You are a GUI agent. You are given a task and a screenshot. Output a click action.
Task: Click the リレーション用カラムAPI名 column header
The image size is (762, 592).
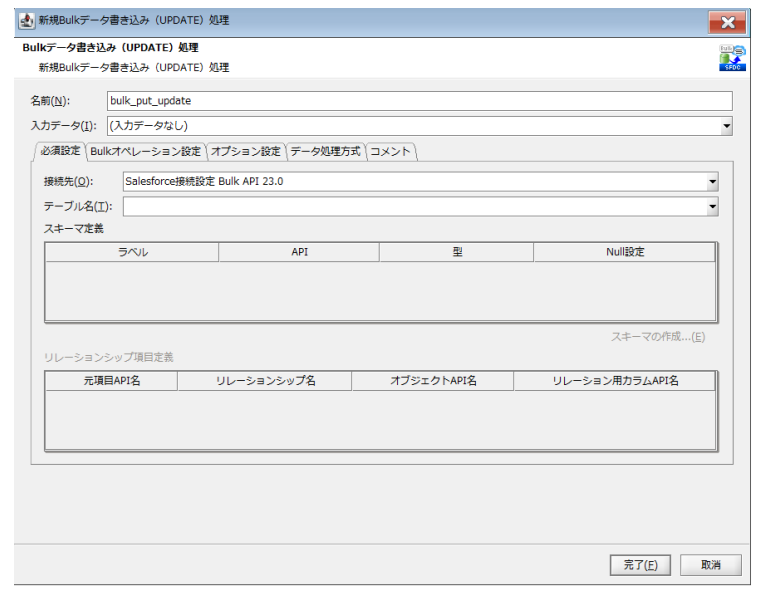coord(615,381)
